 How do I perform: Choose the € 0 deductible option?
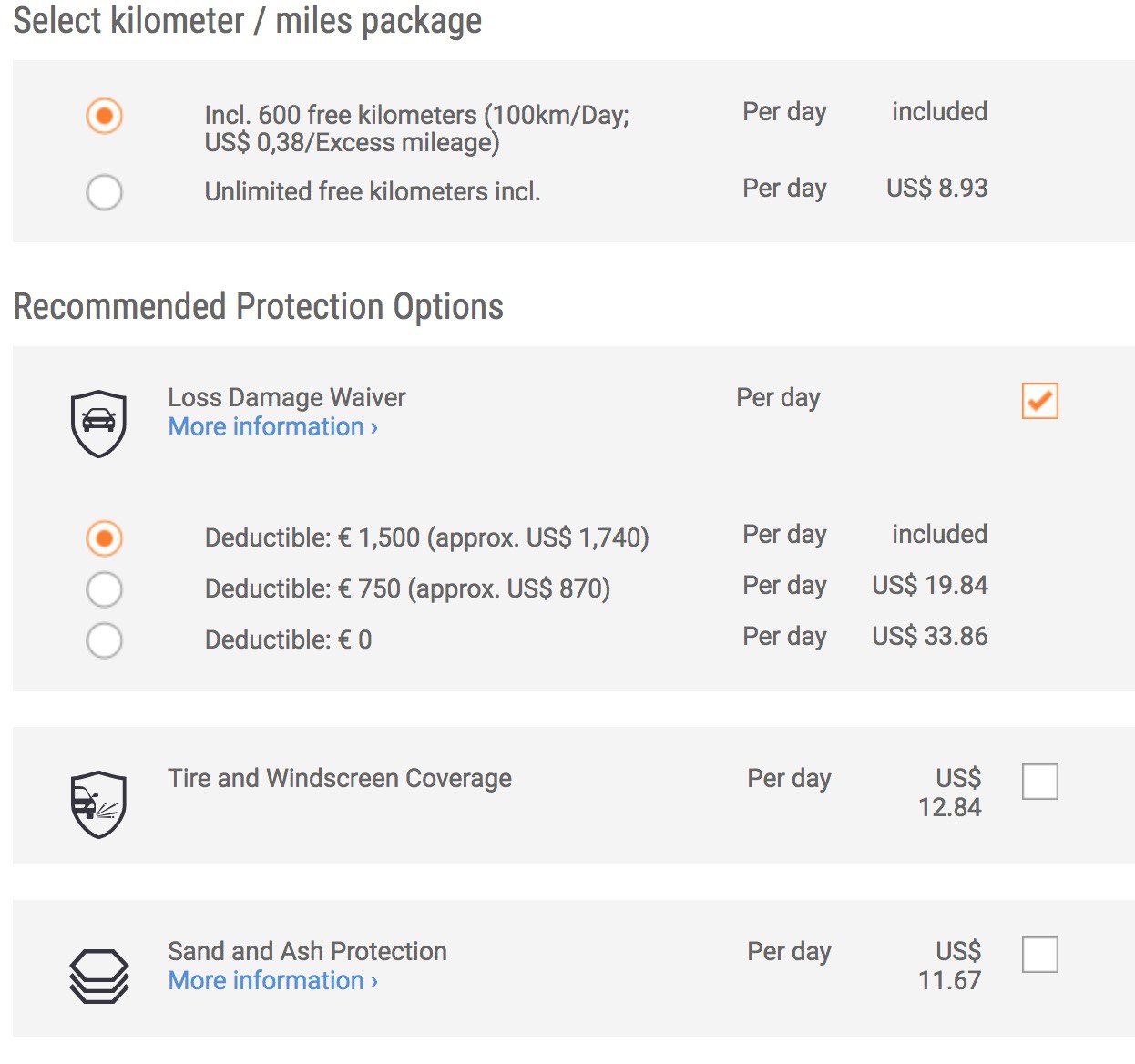coord(104,640)
